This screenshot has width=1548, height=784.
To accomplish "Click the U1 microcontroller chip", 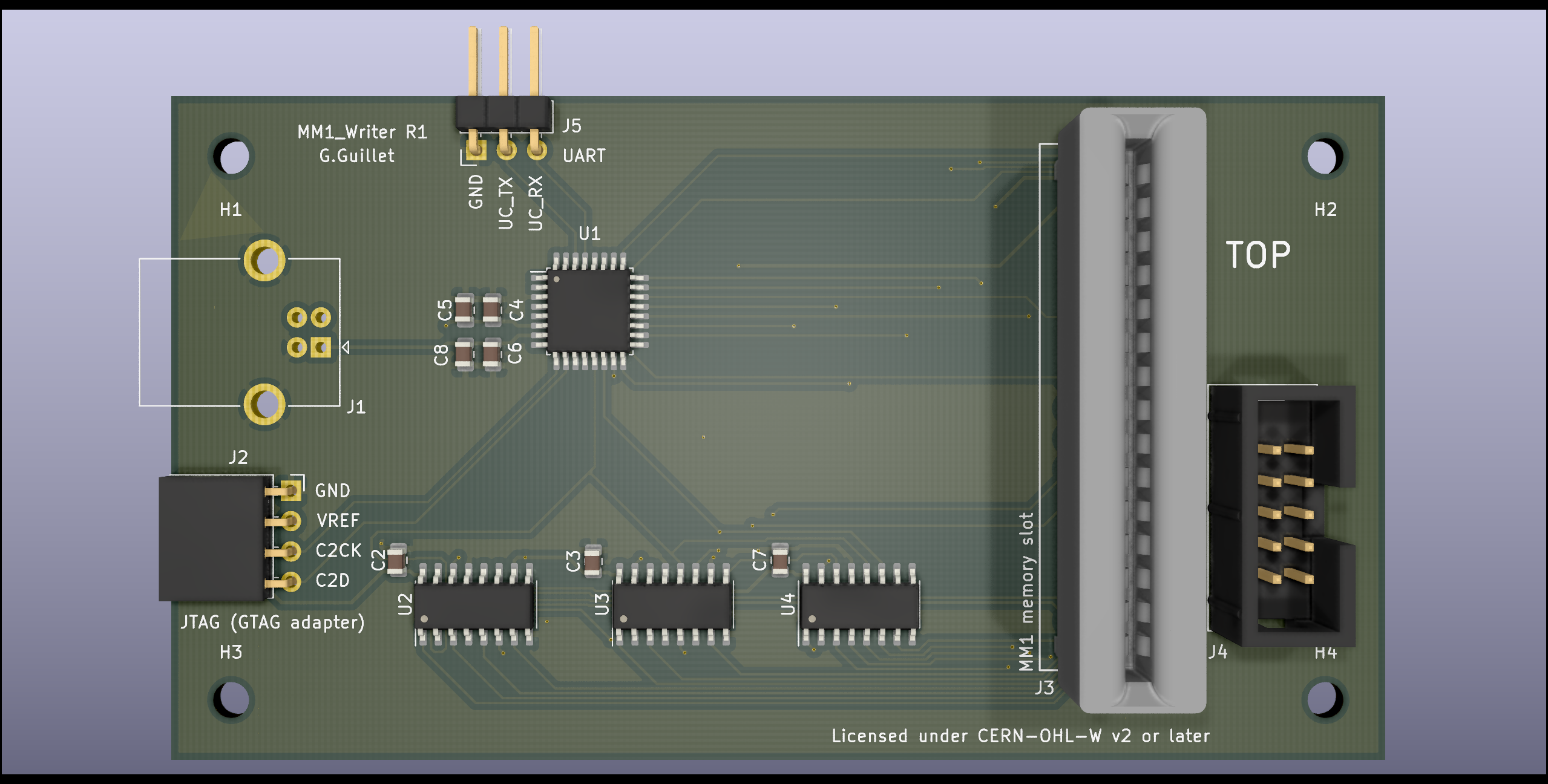I will [589, 311].
